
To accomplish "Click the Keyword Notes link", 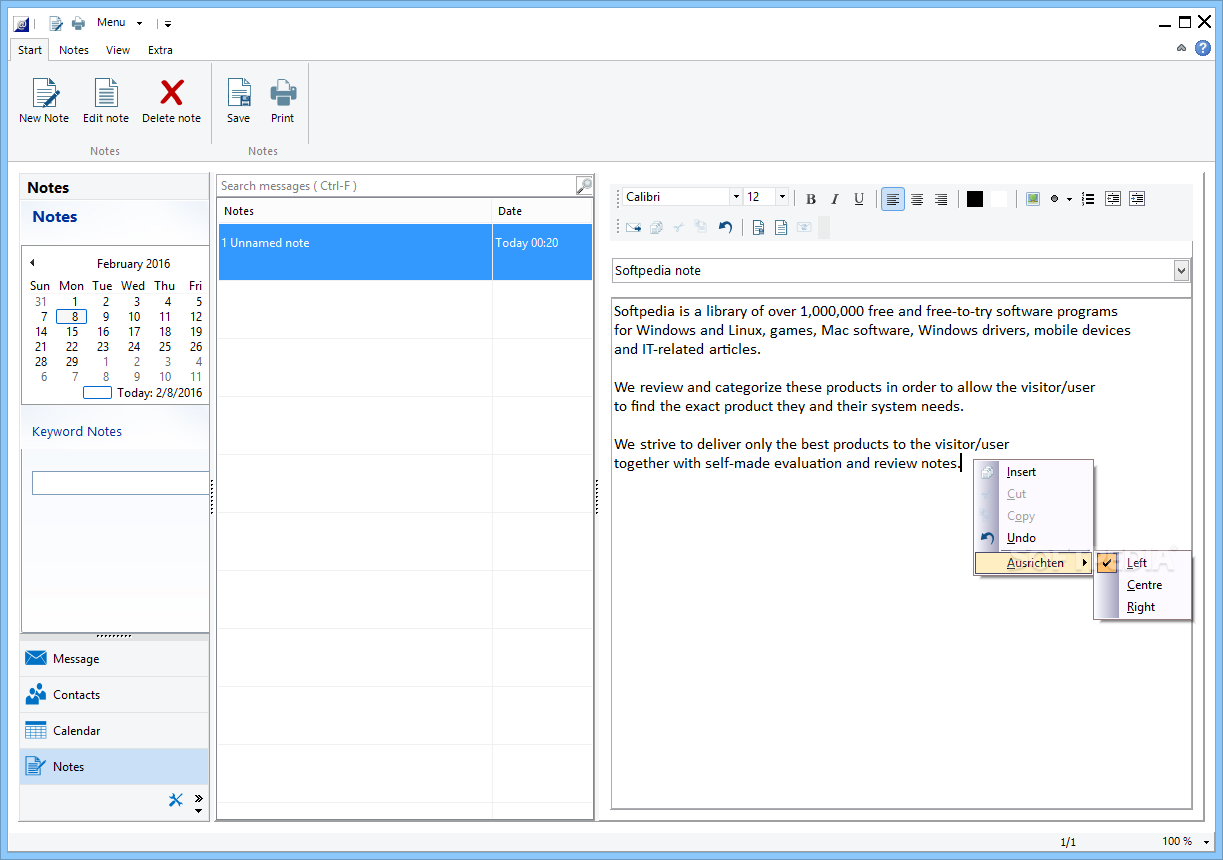I will (x=77, y=432).
